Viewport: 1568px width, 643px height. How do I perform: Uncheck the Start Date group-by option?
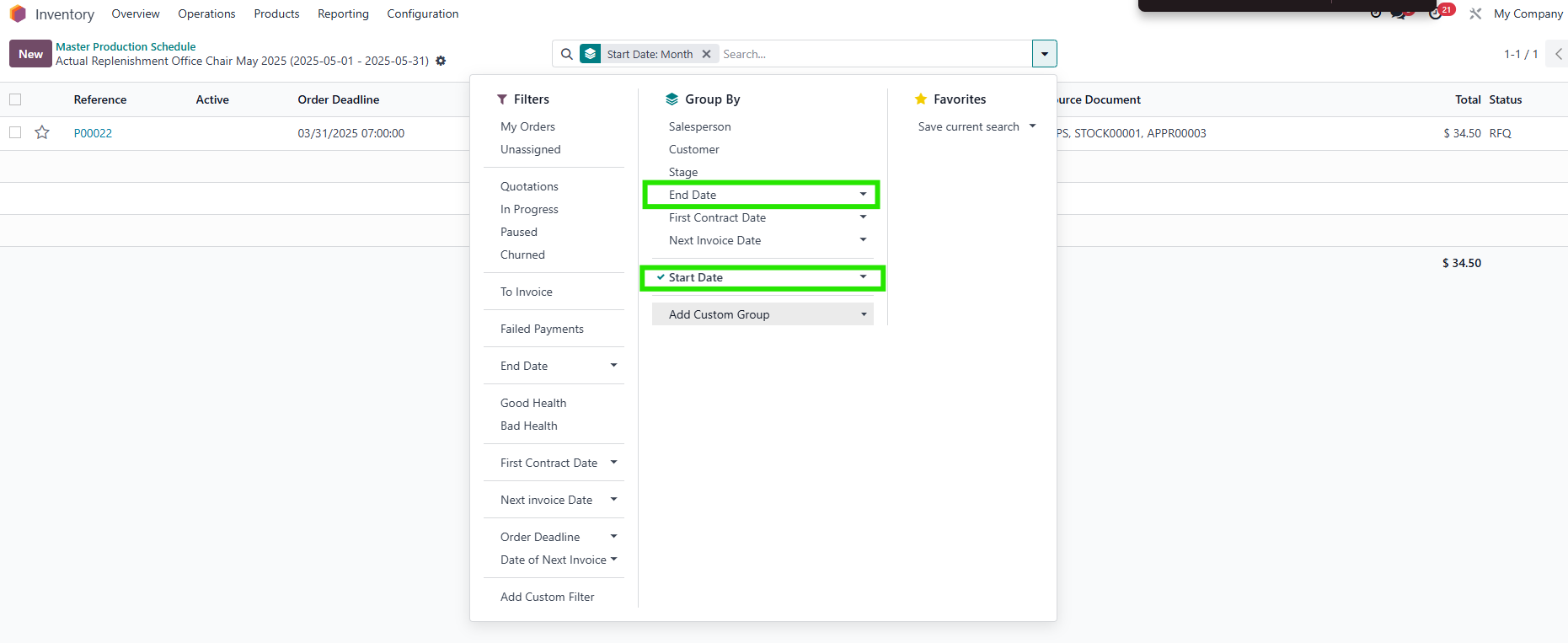click(x=695, y=278)
